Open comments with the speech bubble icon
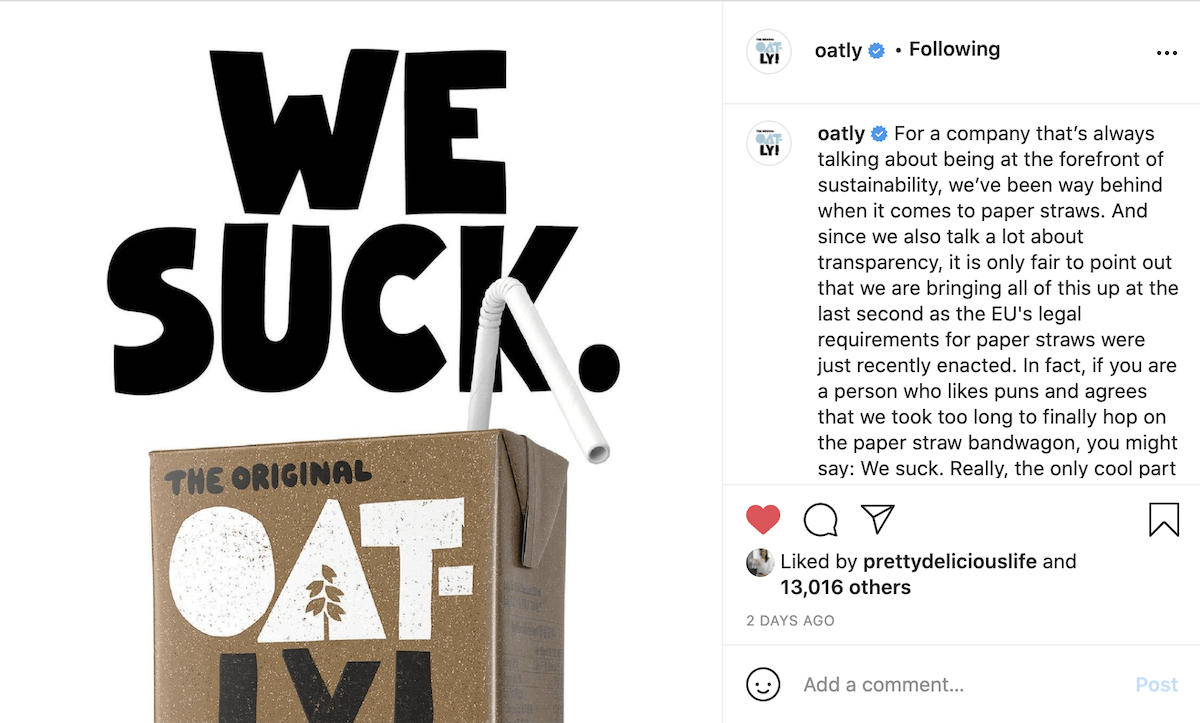1200x723 pixels. [x=820, y=519]
